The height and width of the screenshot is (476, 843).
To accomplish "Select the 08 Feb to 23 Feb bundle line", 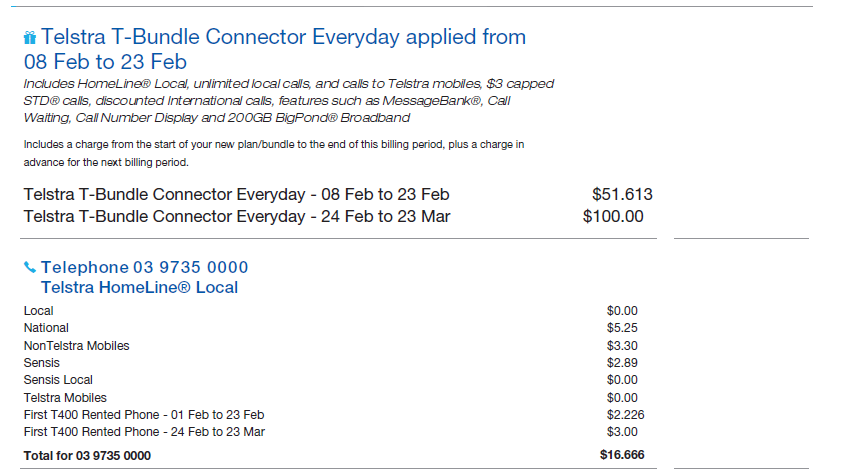I will 236,194.
